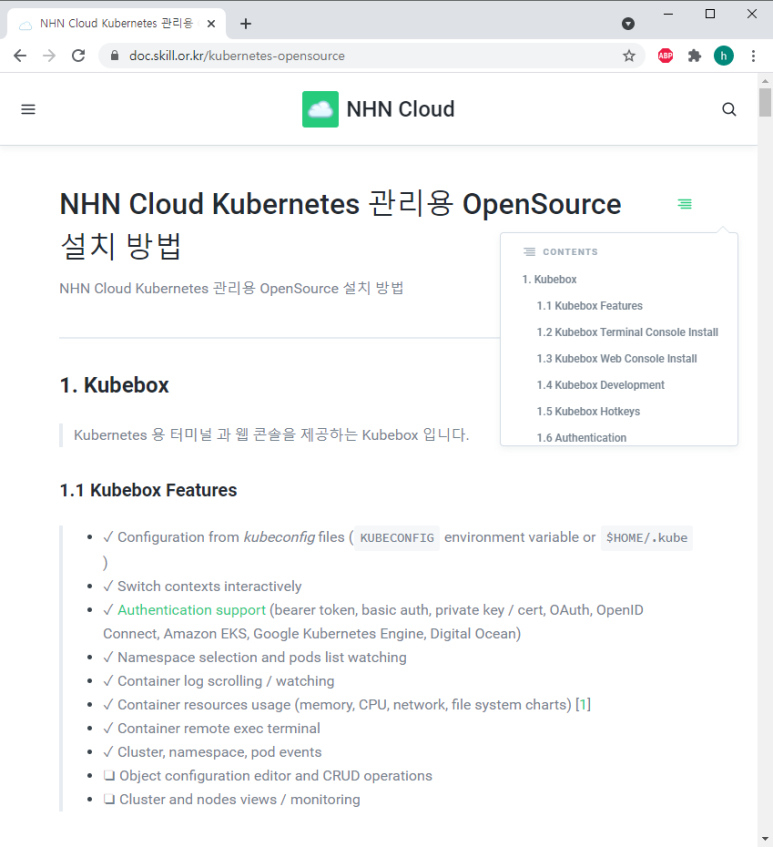
Task: Open the Adblock Plus extension icon
Action: [x=665, y=56]
